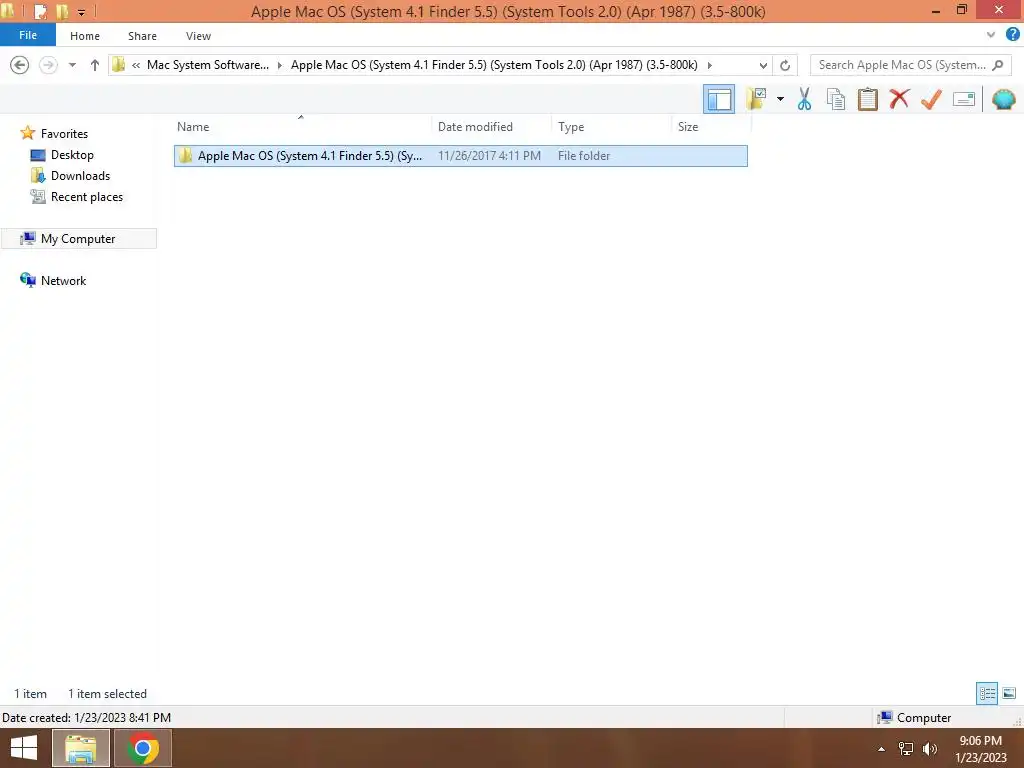Open Recent places in navigation pane
This screenshot has height=768, width=1024.
pyautogui.click(x=87, y=197)
